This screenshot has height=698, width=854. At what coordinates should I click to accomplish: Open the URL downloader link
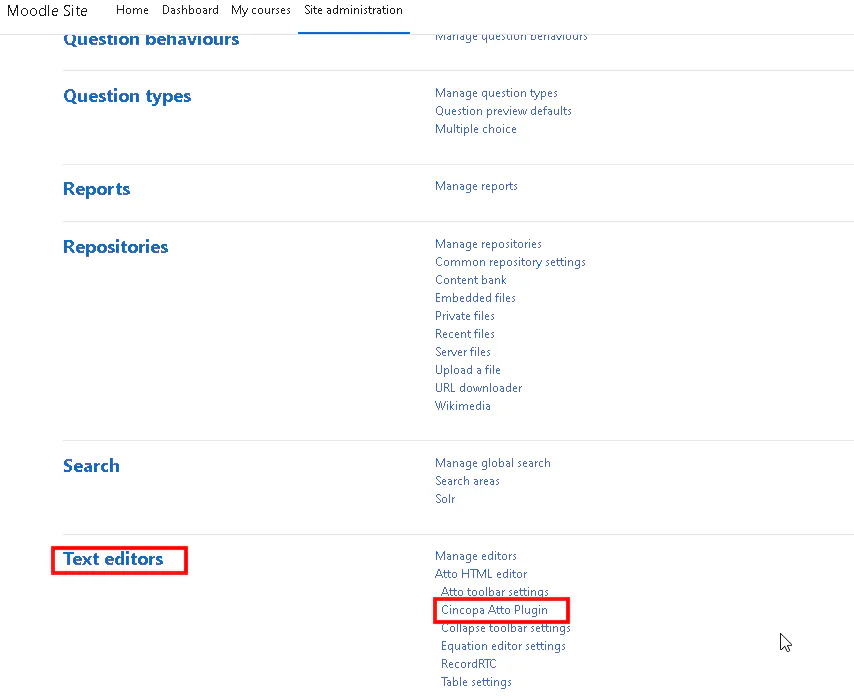tap(479, 388)
